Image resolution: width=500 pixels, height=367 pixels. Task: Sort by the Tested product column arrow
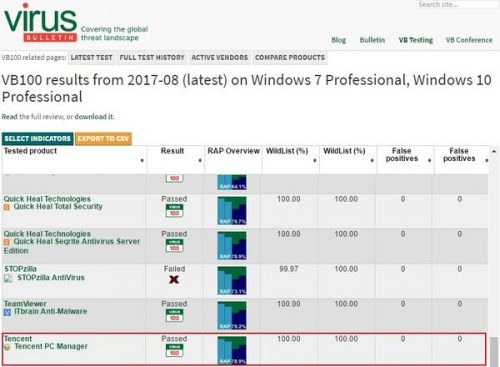(x=142, y=160)
